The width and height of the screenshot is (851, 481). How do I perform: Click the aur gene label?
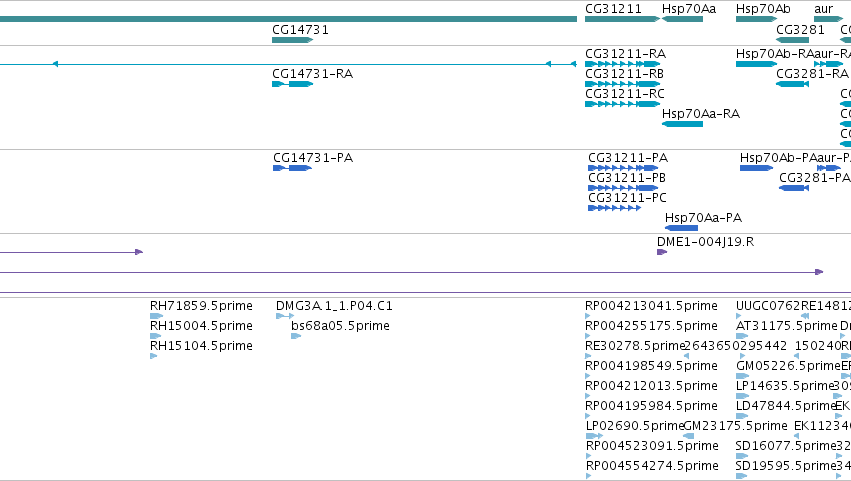point(823,9)
